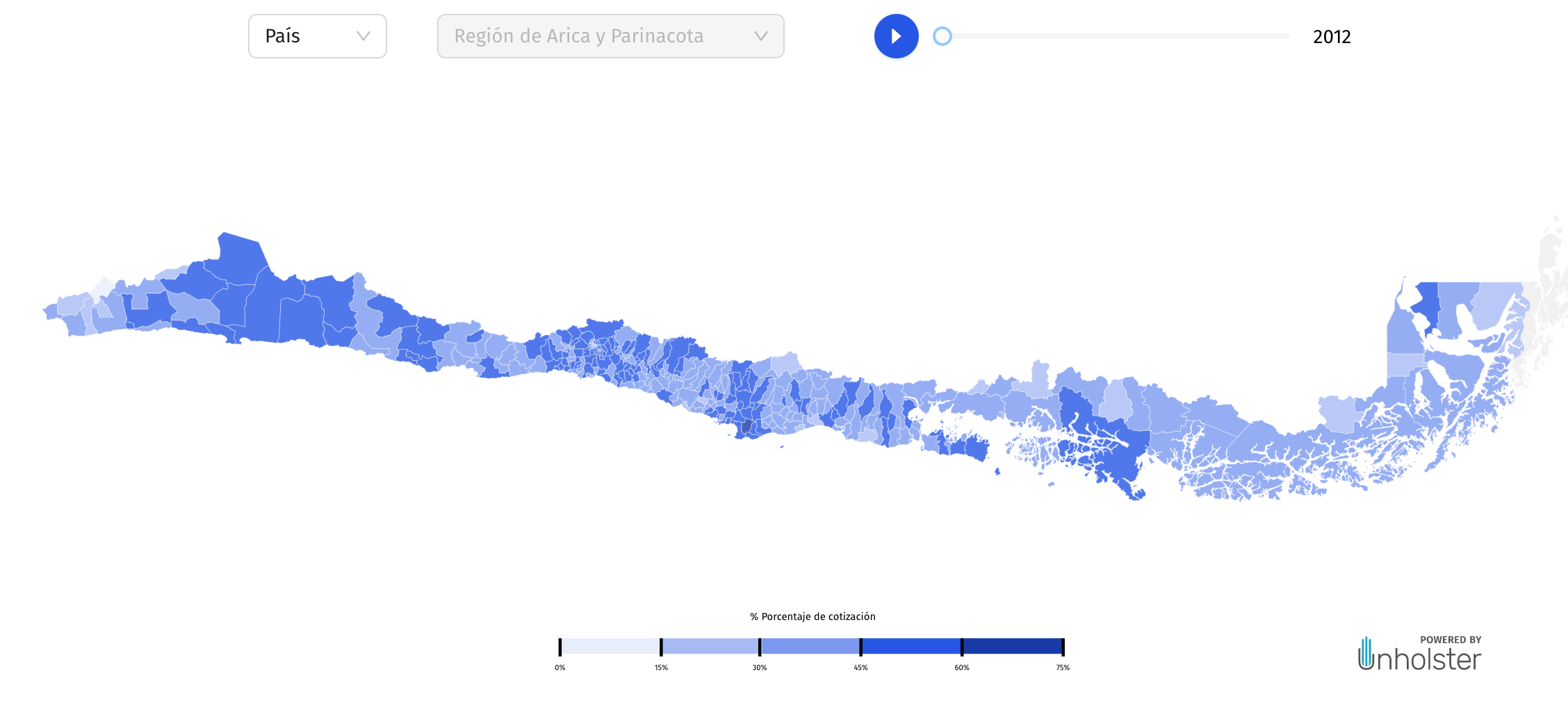Viewport: 1568px width, 709px height.
Task: Click the chevron arrow in País selector
Action: [363, 36]
